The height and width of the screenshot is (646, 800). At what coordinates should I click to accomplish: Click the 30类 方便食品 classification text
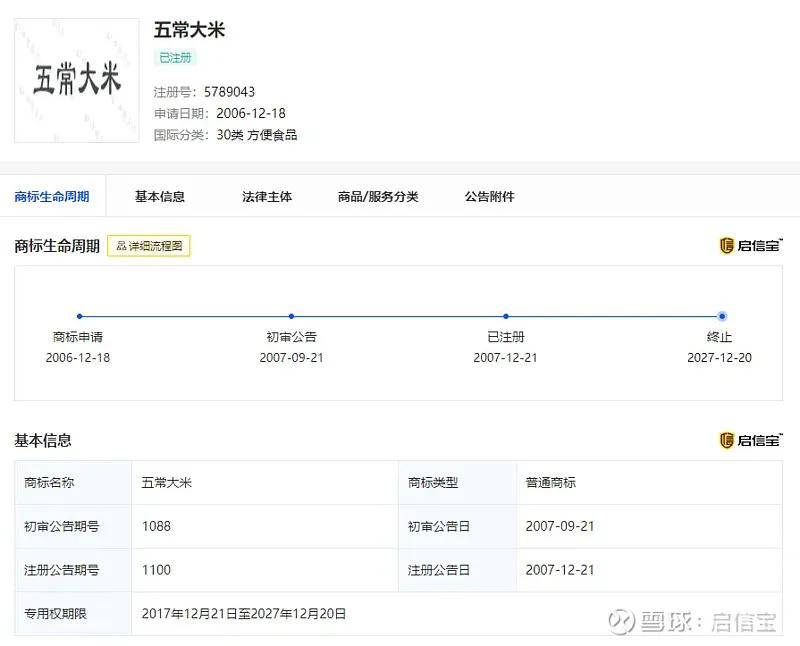coord(257,135)
